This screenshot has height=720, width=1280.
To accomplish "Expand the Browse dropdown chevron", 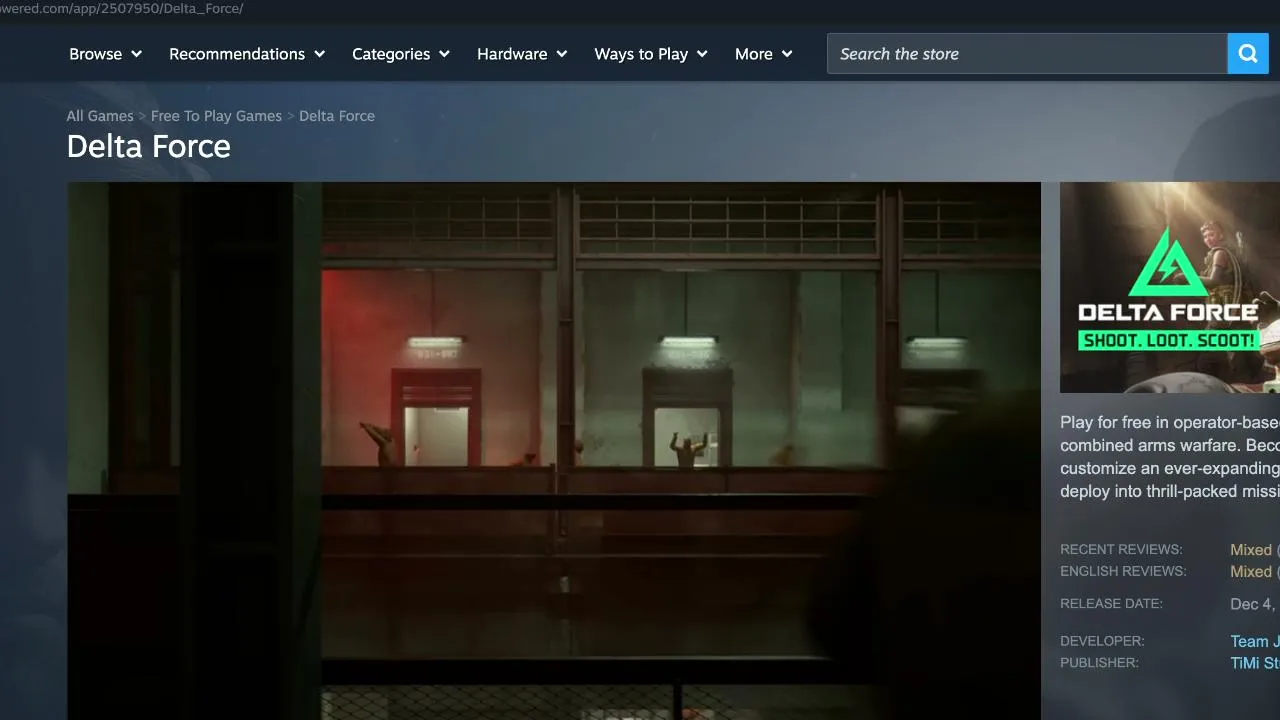I will pos(136,54).
